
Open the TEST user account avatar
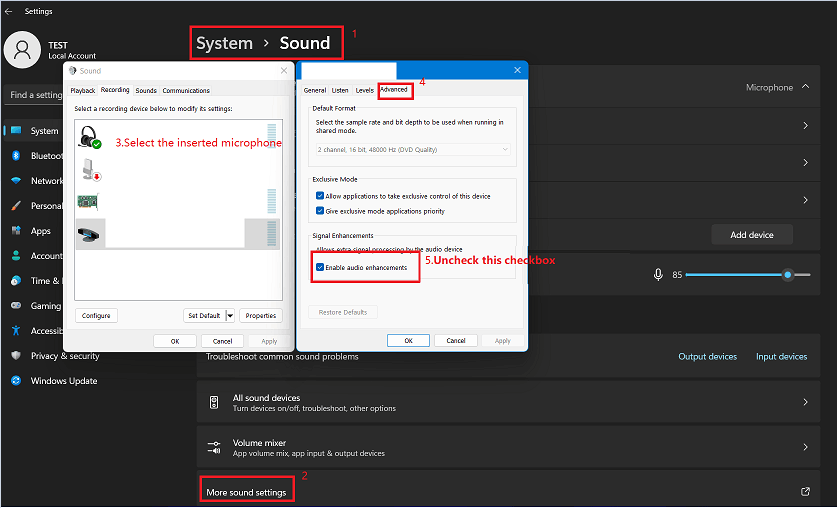(x=22, y=50)
